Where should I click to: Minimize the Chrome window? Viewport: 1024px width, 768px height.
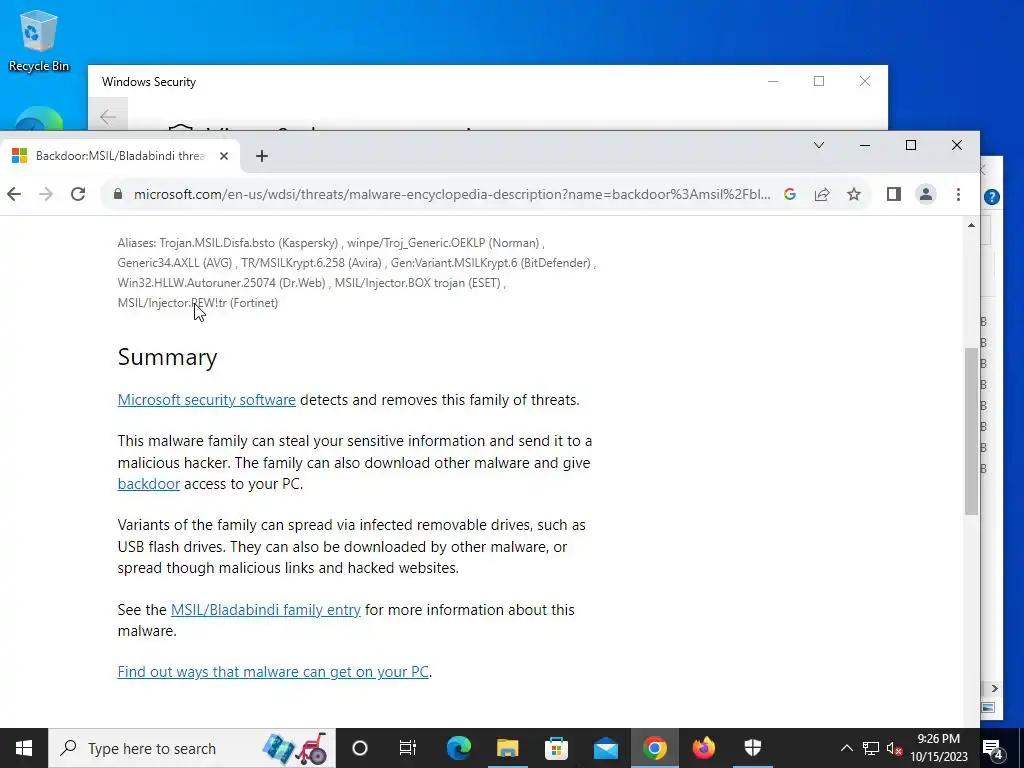(x=865, y=145)
